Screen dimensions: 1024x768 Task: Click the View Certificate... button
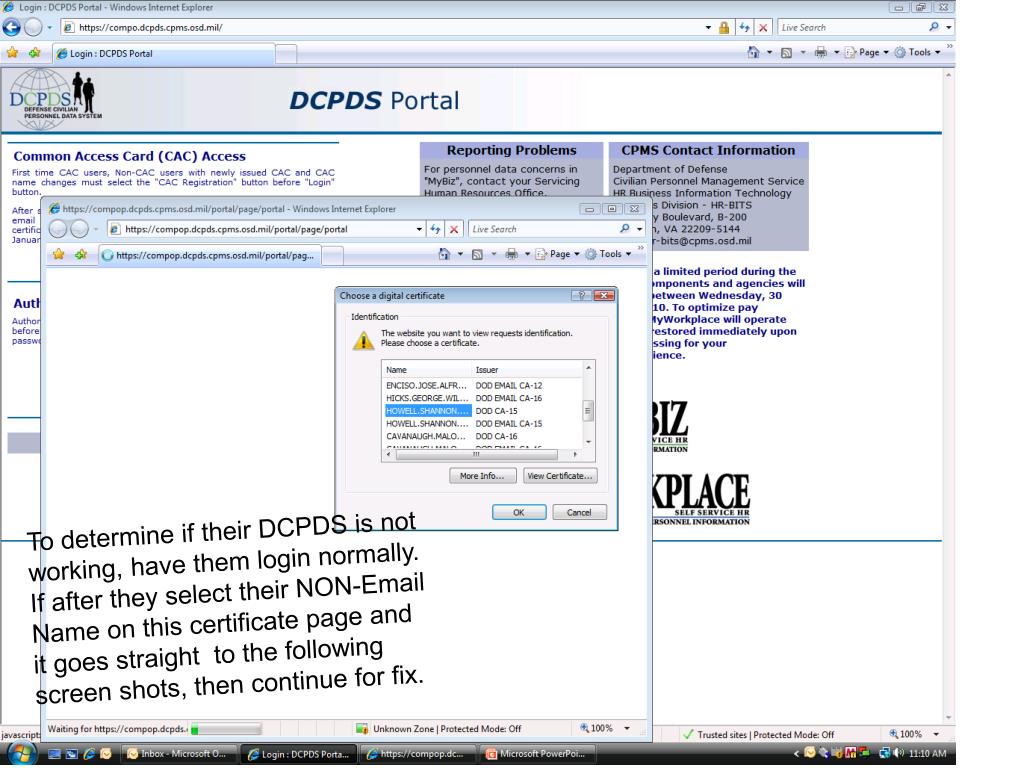point(560,475)
